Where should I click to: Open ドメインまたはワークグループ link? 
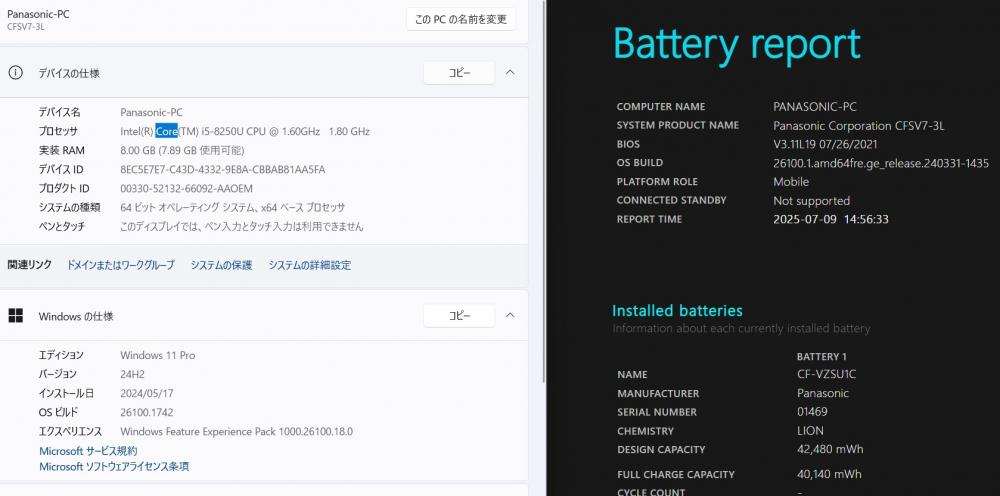[x=121, y=265]
